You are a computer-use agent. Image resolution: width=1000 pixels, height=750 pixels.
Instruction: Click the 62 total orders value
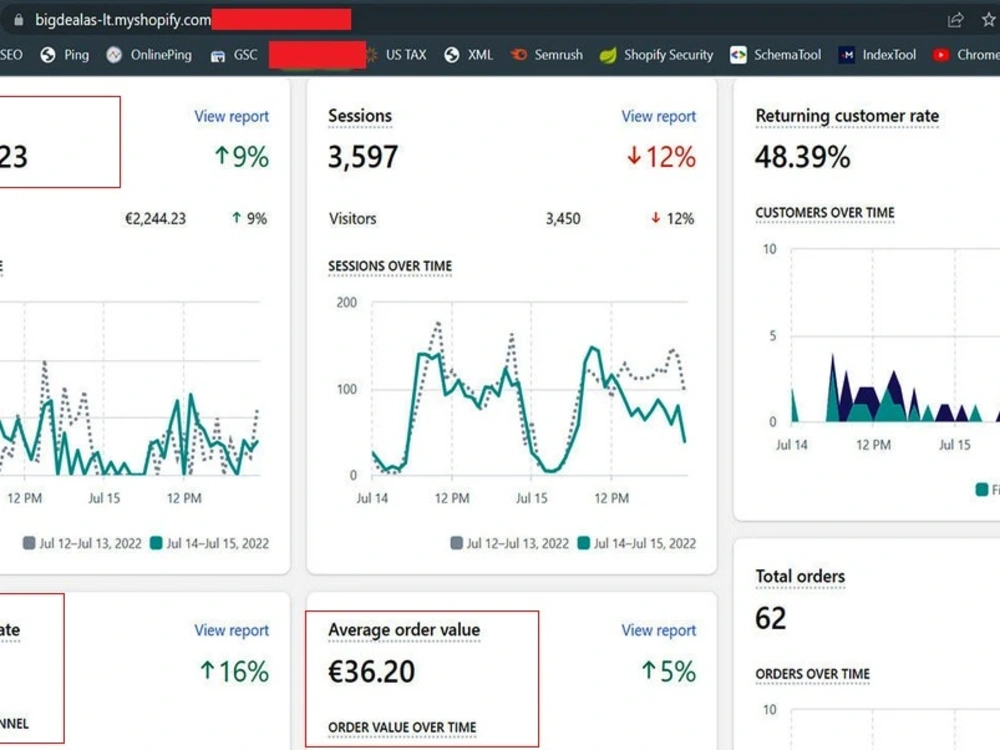click(x=770, y=618)
